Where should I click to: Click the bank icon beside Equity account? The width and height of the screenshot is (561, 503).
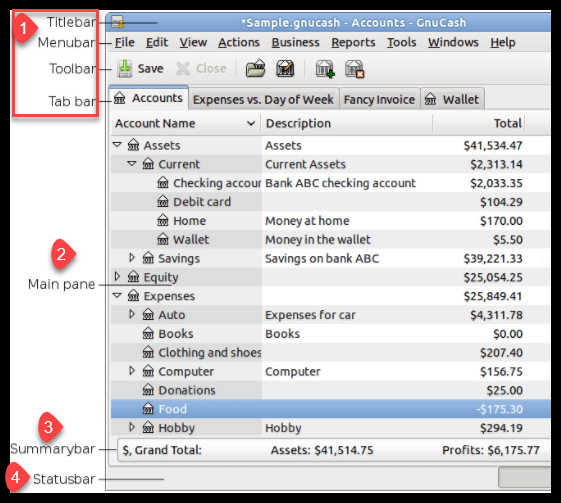click(x=133, y=277)
